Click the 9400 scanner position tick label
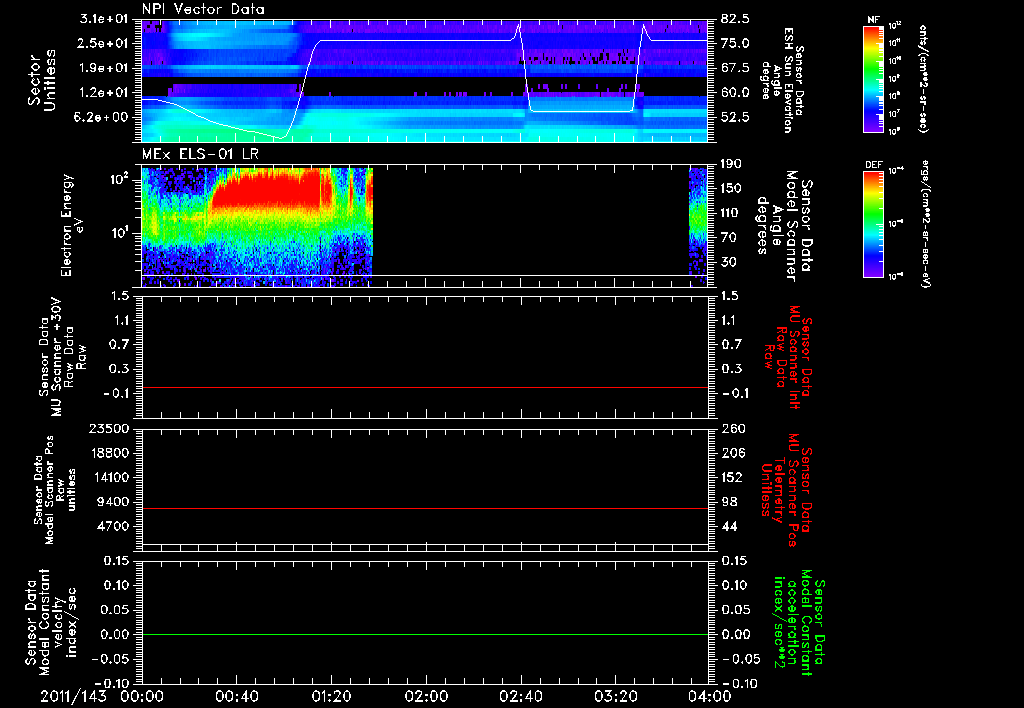 [113, 502]
